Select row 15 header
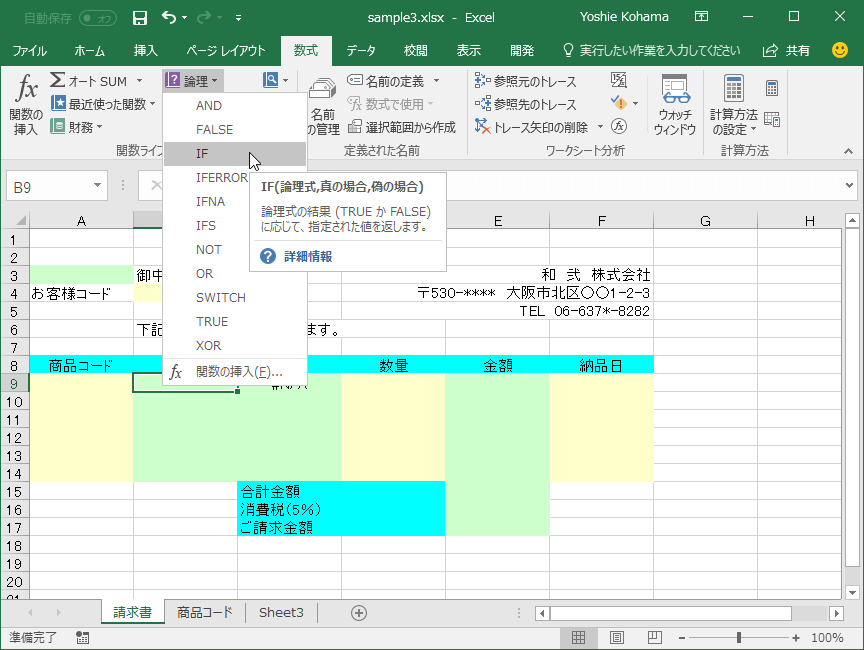The image size is (864, 650). tap(14, 492)
